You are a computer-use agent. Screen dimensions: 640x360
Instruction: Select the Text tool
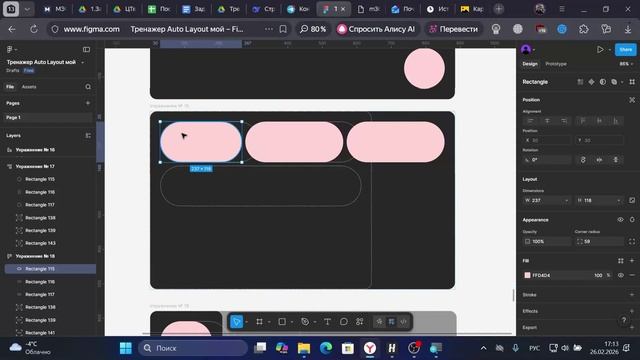[327, 322]
